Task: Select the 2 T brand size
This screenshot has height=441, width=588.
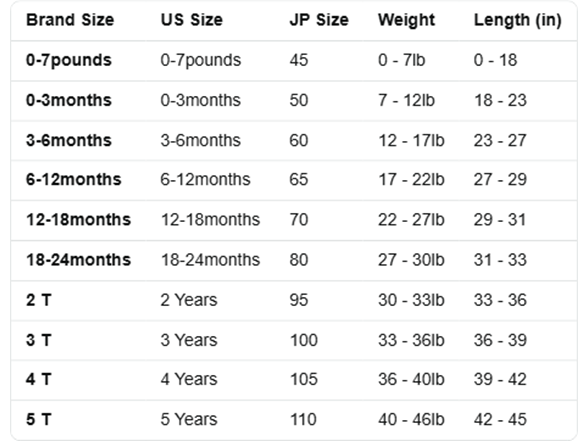Action: [x=39, y=300]
